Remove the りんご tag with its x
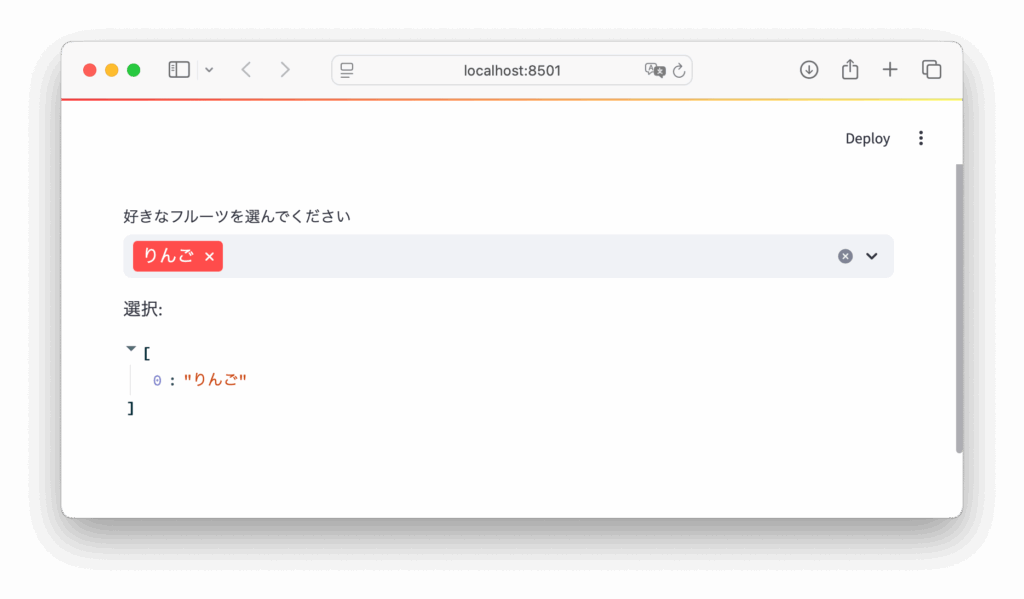 pos(210,257)
